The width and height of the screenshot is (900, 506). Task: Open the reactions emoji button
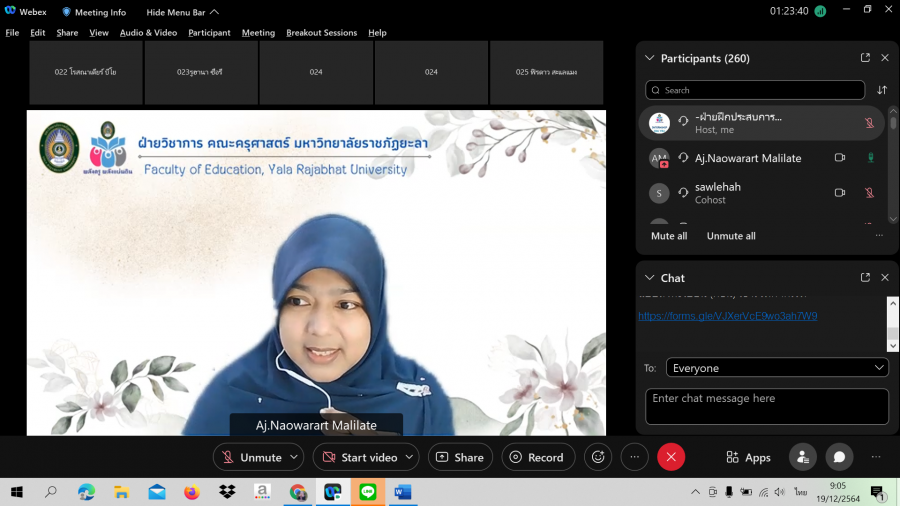tap(598, 457)
